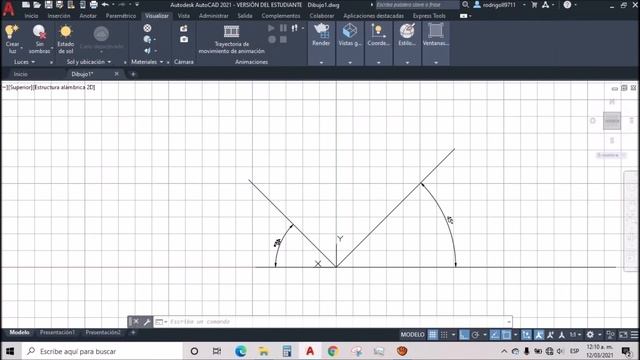Open the Administrar ribbon tab
The image size is (640, 360).
coord(213,16)
